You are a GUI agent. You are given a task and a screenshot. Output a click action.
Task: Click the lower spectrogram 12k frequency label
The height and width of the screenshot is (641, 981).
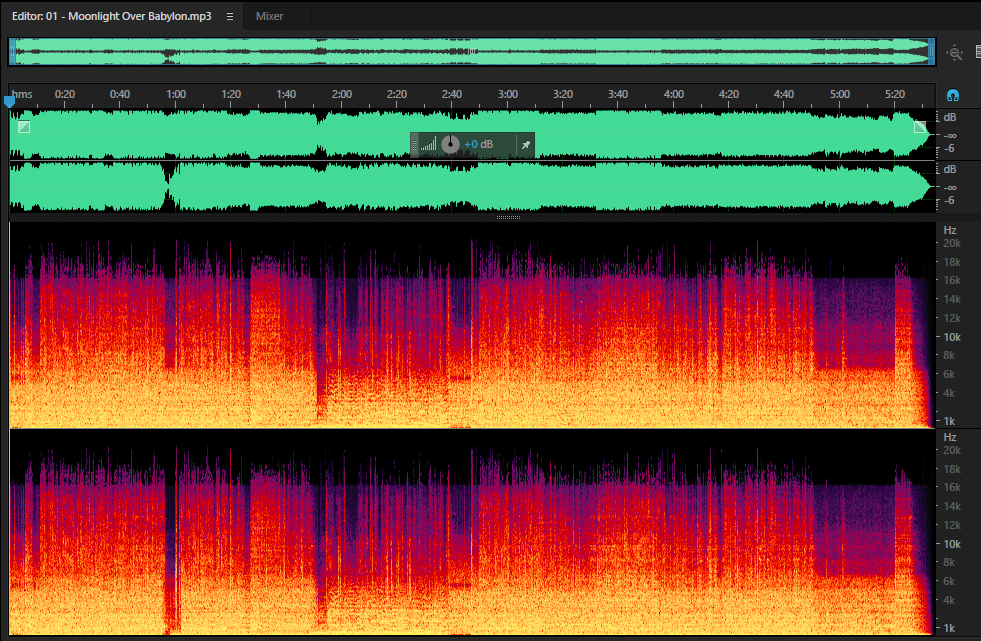pos(952,525)
